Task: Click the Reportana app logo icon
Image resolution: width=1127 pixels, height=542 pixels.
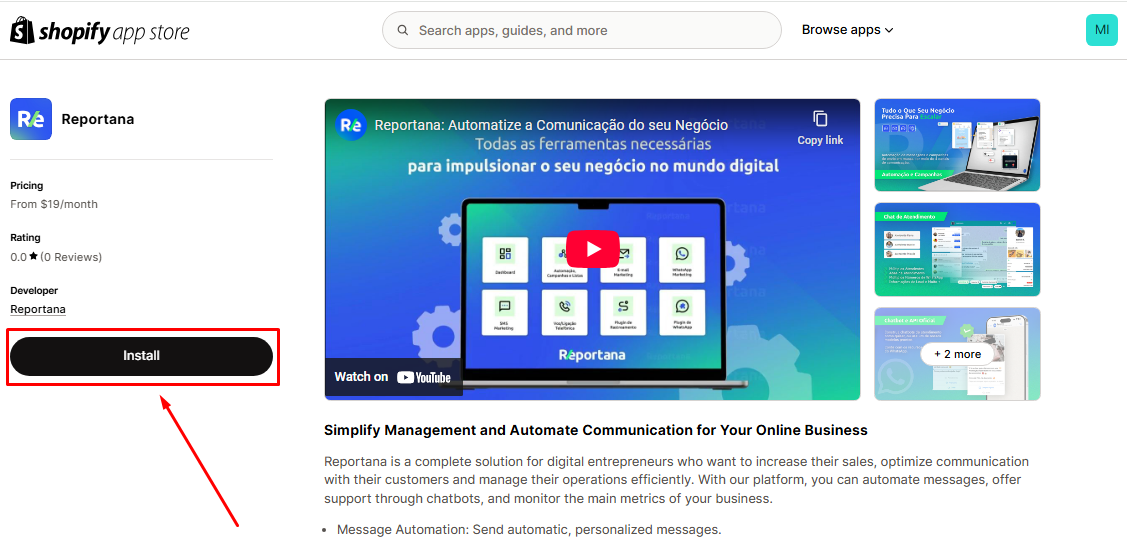Action: [x=31, y=119]
